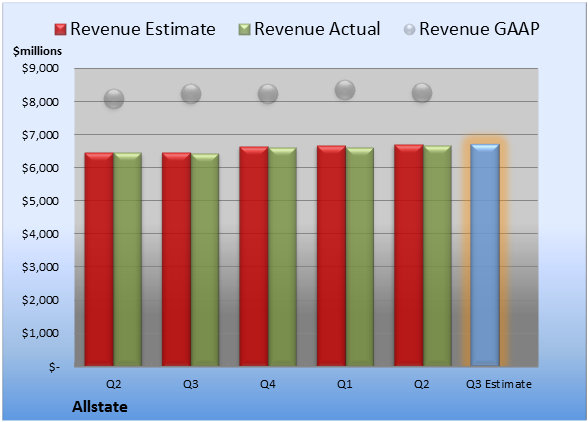This screenshot has height=422, width=588.
Task: Click the blue Q3 Estimate bar
Action: pos(485,255)
